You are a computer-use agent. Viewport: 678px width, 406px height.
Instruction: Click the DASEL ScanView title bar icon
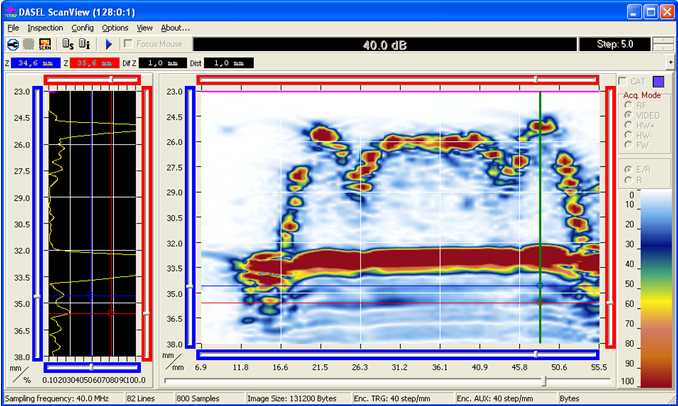point(11,11)
